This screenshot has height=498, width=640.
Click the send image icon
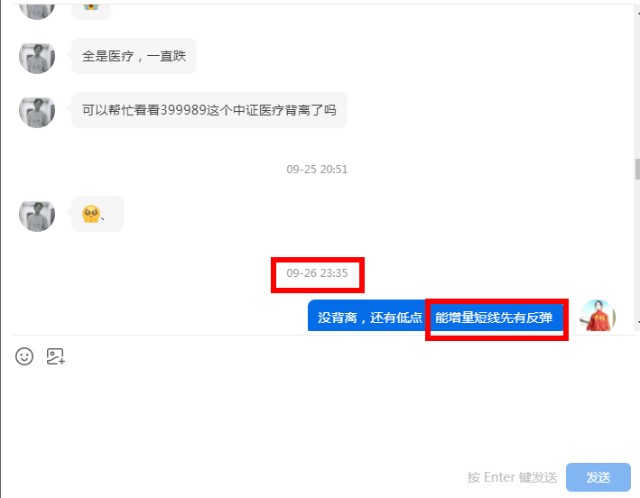click(x=56, y=356)
